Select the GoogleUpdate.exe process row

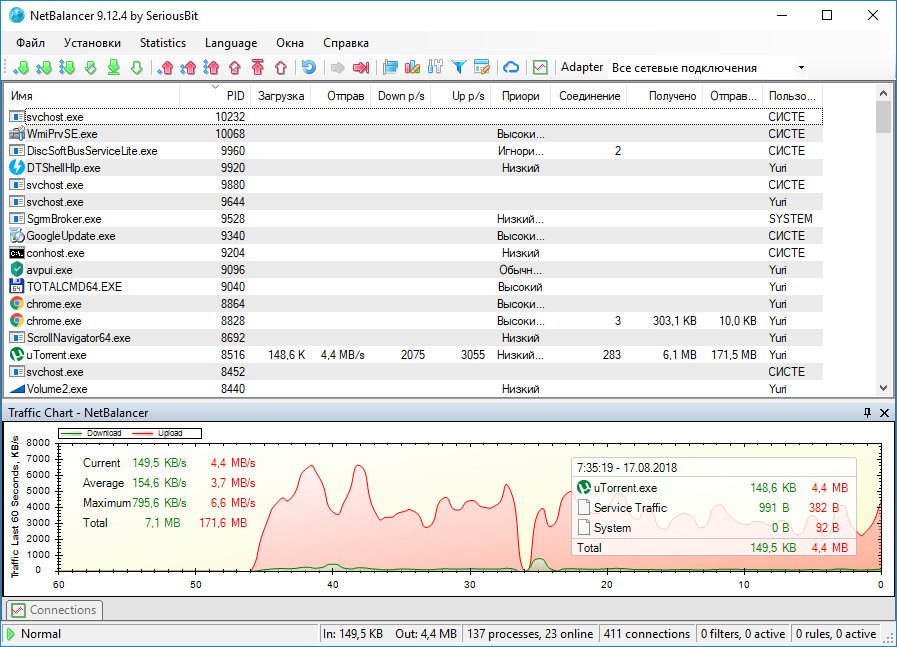[x=416, y=236]
